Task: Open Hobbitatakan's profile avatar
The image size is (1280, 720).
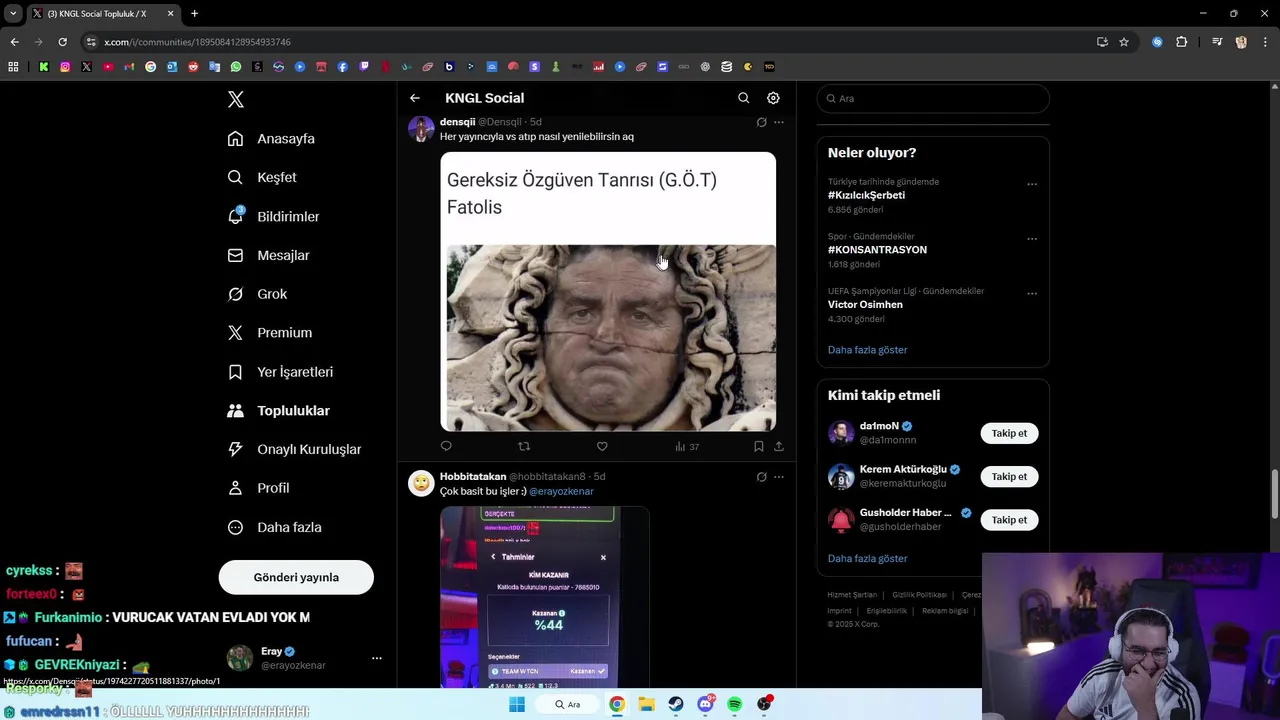Action: pos(421,483)
